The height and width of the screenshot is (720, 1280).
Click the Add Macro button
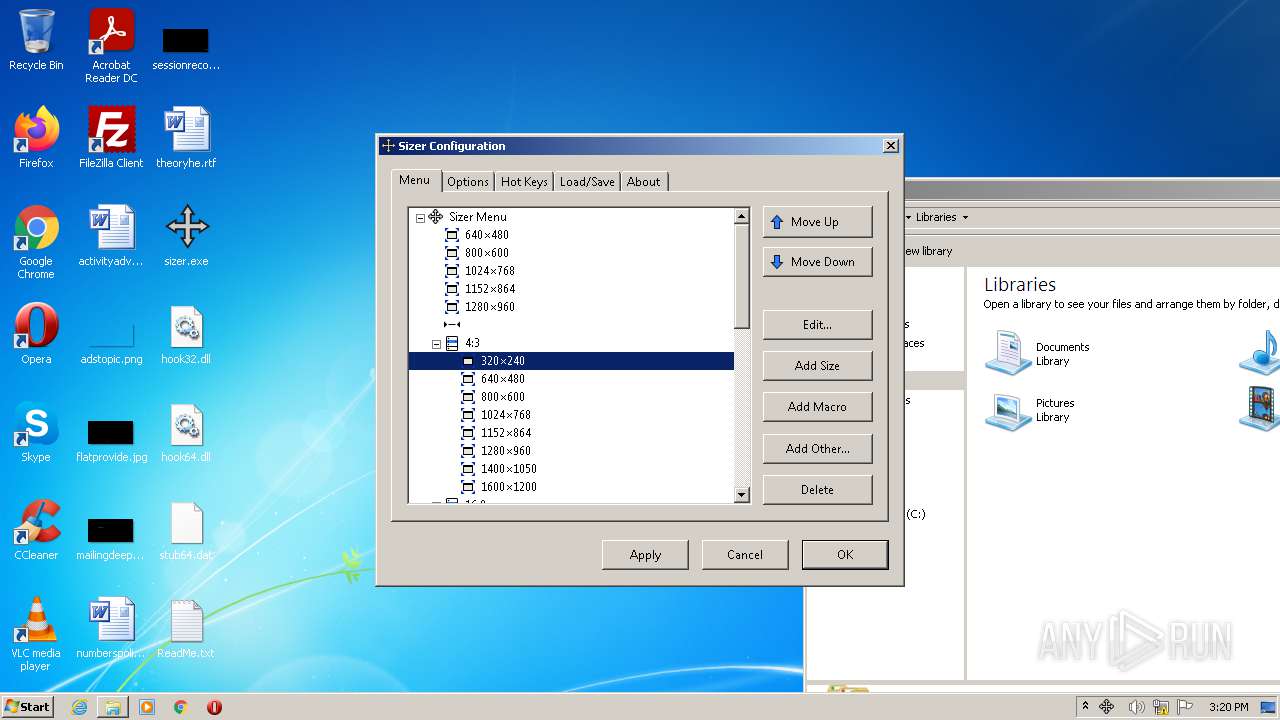pos(817,407)
